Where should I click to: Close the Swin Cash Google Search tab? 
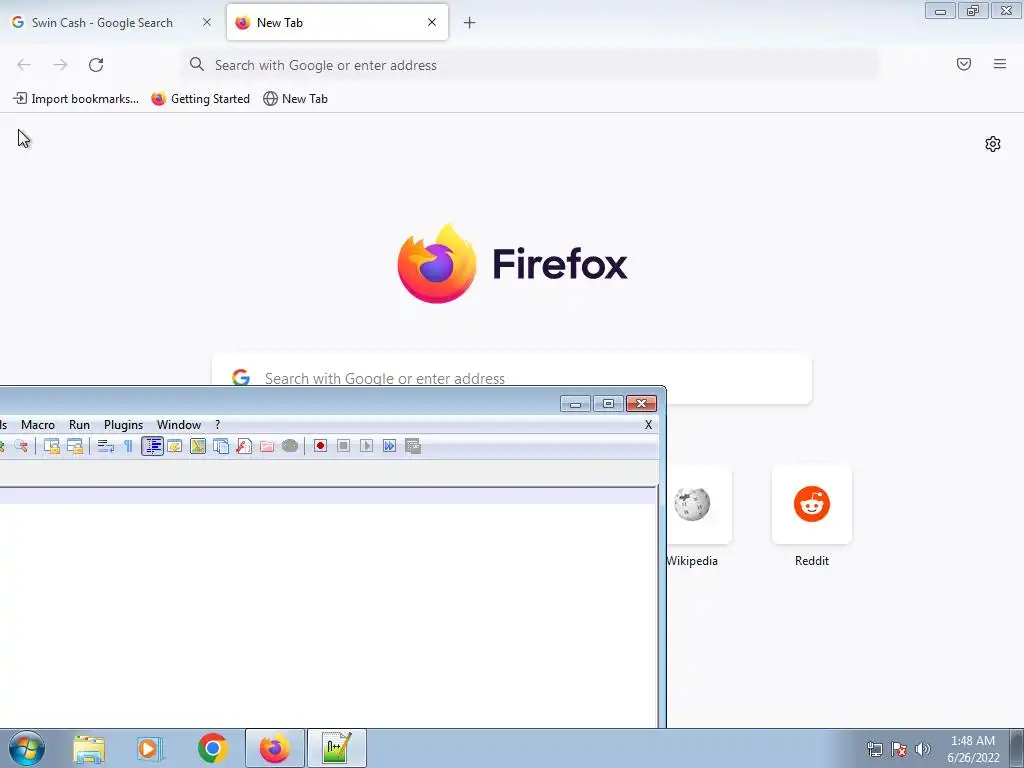click(207, 22)
